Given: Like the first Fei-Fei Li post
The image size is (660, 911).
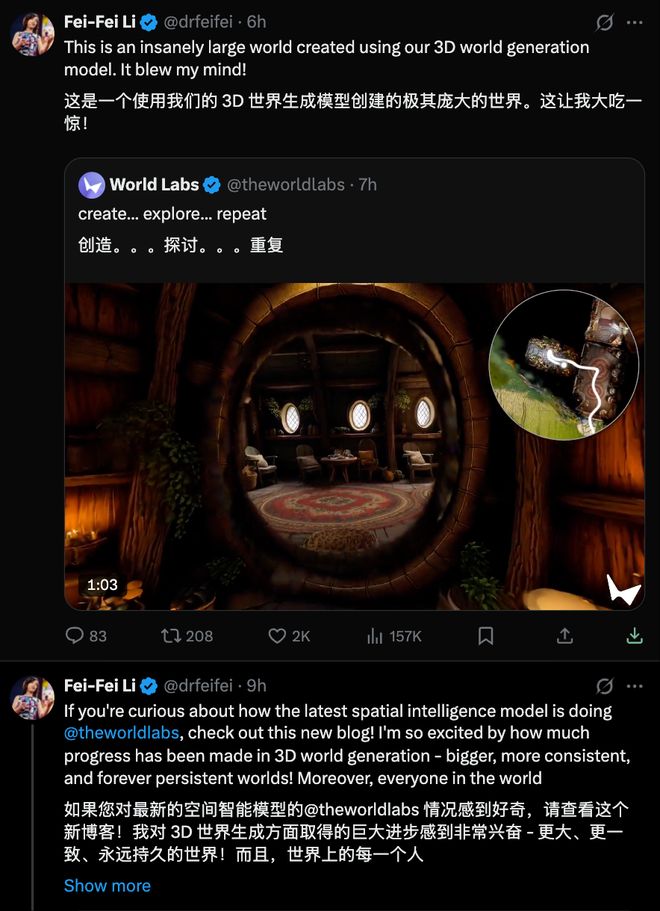Looking at the screenshot, I should pyautogui.click(x=278, y=636).
